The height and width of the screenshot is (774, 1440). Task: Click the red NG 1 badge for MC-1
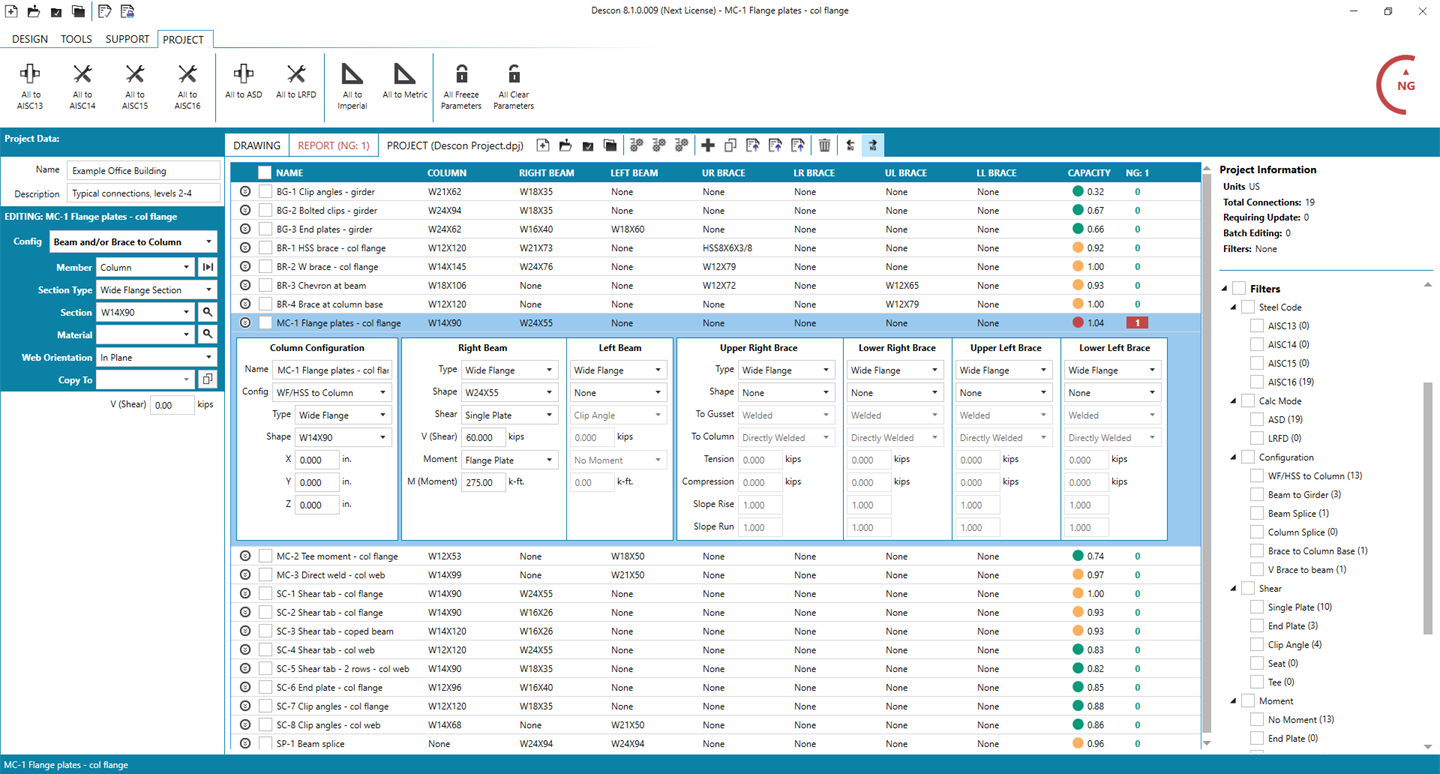(1137, 323)
